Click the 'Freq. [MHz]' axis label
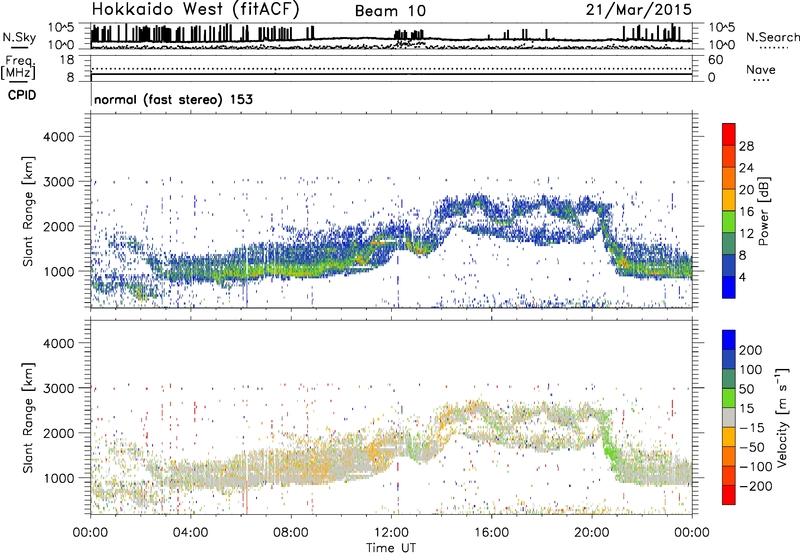 18,67
